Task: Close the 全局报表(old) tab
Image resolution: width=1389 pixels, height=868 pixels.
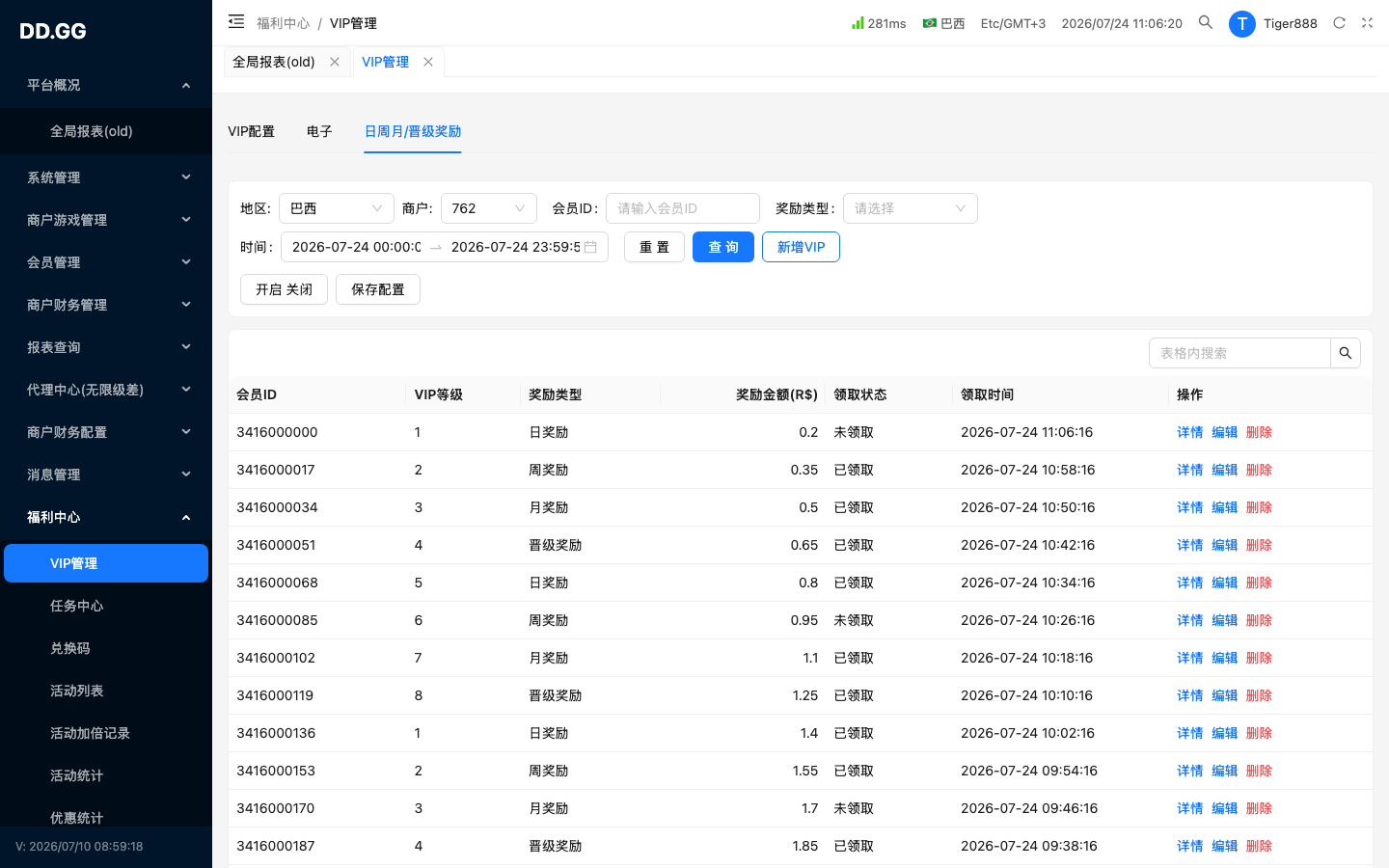Action: [x=335, y=62]
